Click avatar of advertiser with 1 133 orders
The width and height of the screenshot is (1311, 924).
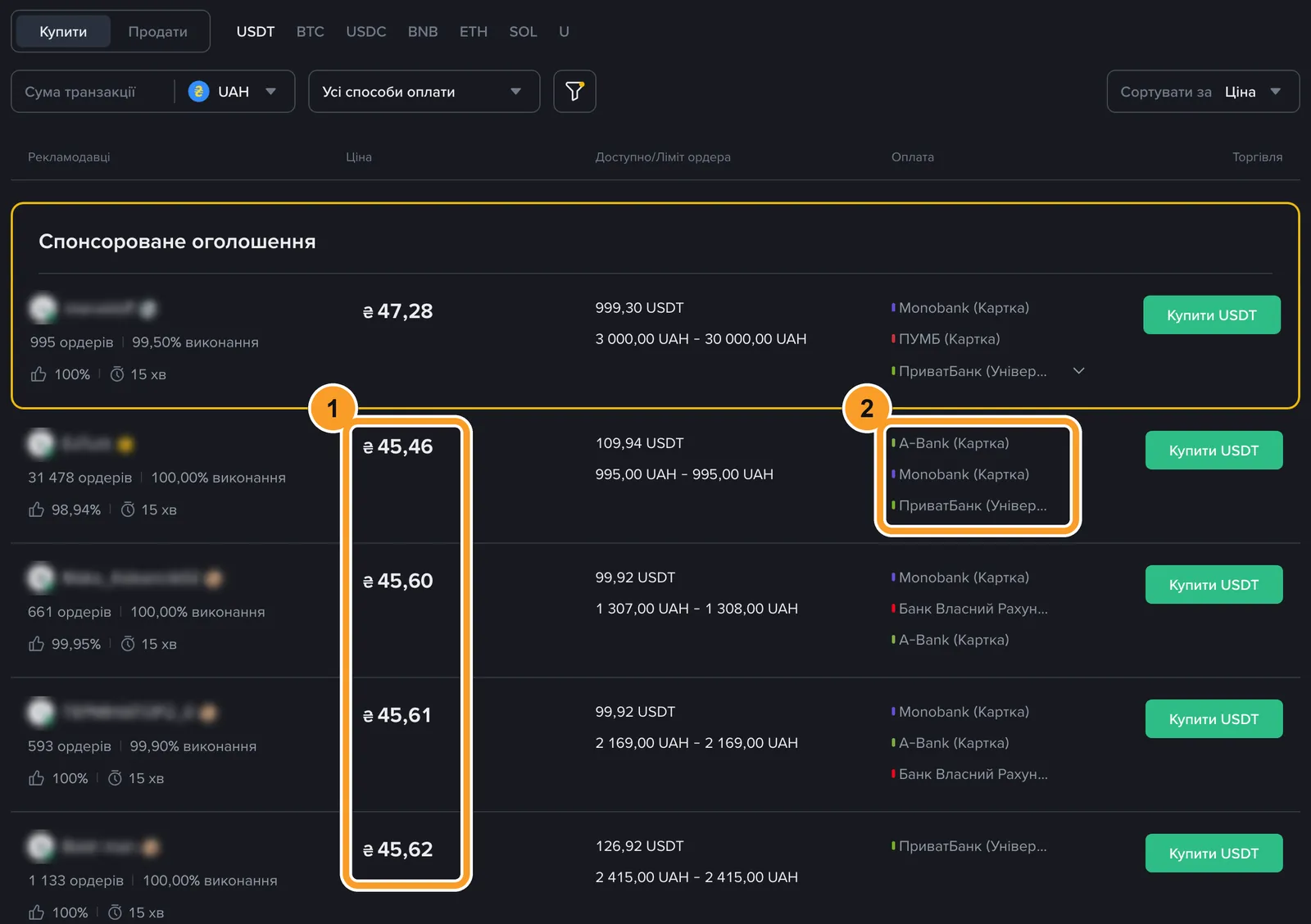click(x=41, y=846)
